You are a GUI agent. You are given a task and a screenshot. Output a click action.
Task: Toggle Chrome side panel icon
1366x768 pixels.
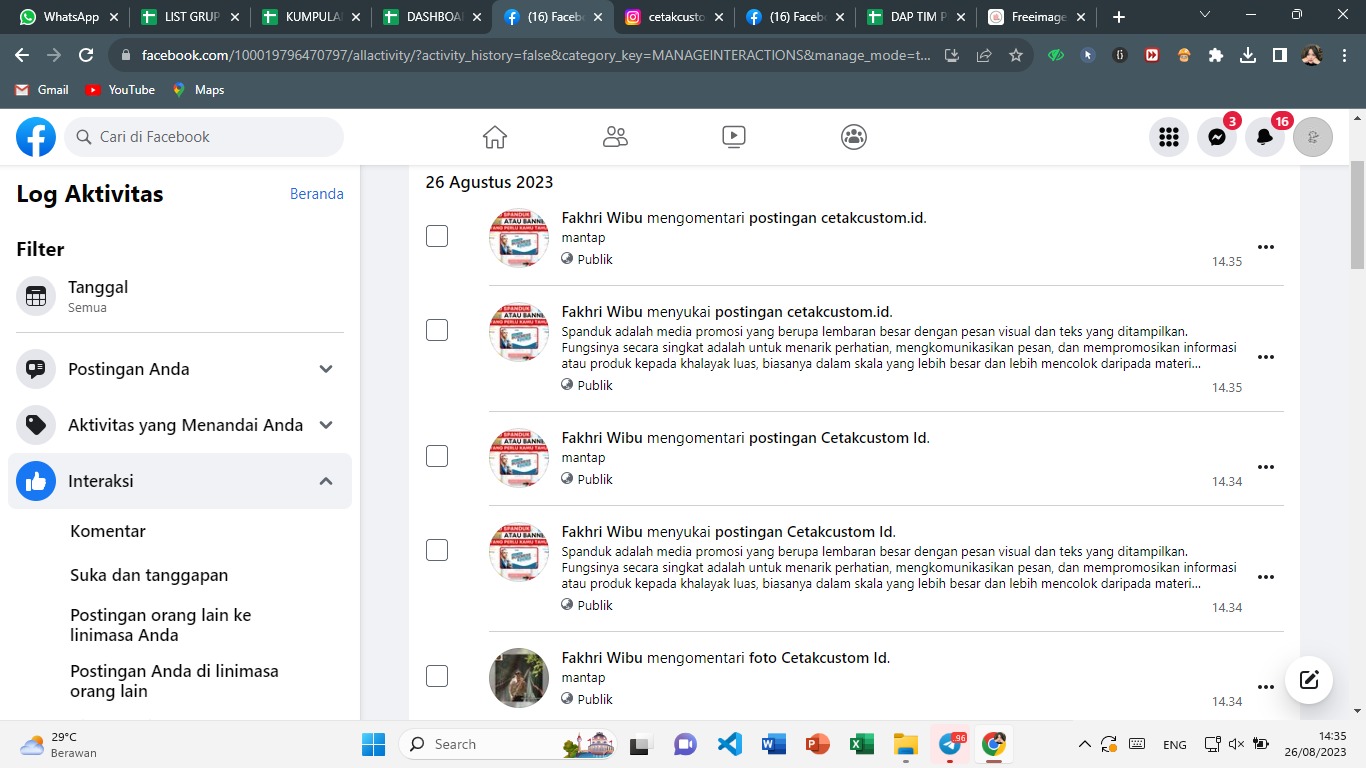point(1280,56)
